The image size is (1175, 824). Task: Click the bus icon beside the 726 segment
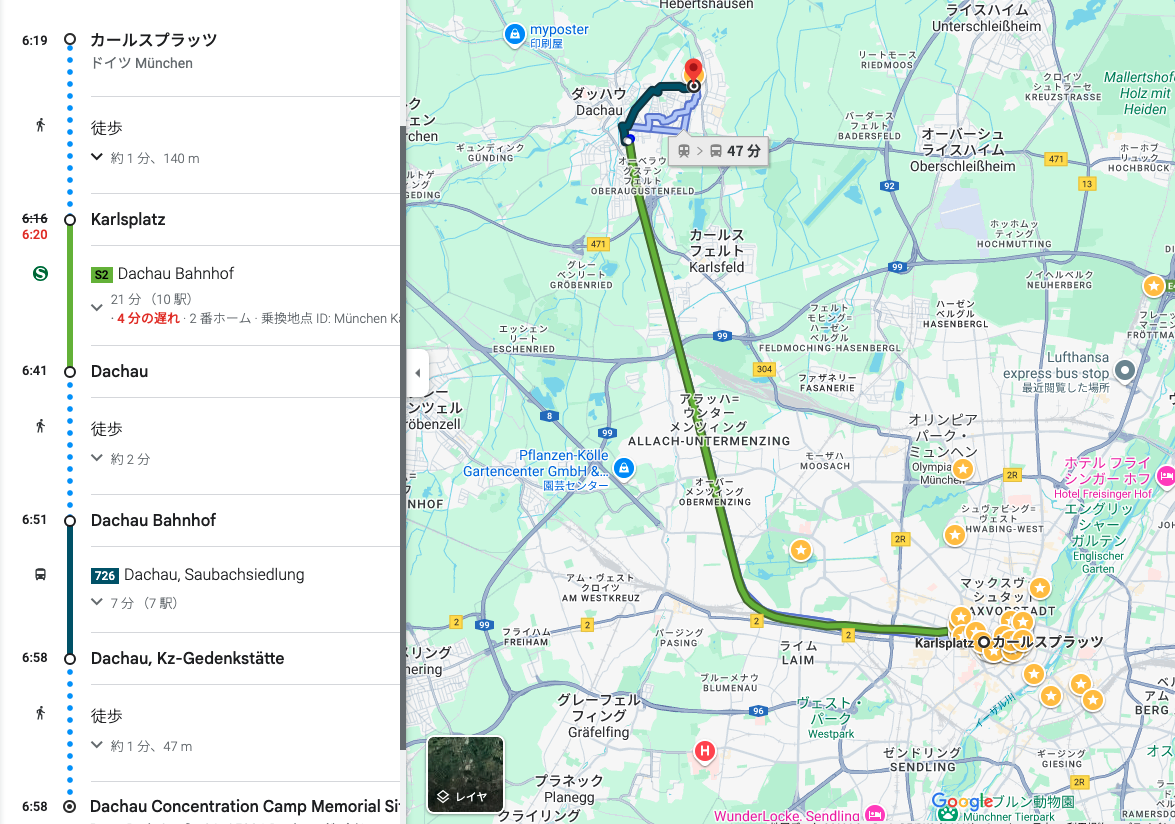[x=40, y=575]
